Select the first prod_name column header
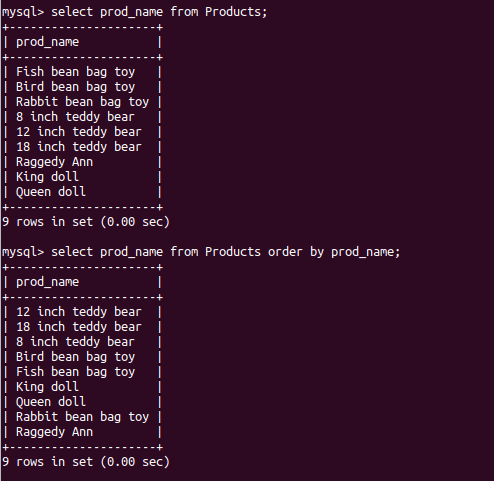Screen dimensions: 494x481 coord(48,42)
